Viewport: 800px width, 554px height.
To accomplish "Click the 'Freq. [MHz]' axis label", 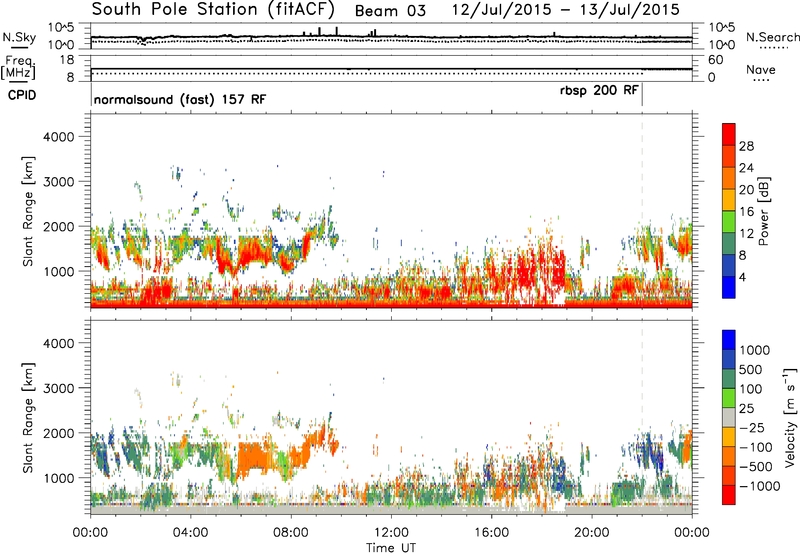I will (x=18, y=68).
